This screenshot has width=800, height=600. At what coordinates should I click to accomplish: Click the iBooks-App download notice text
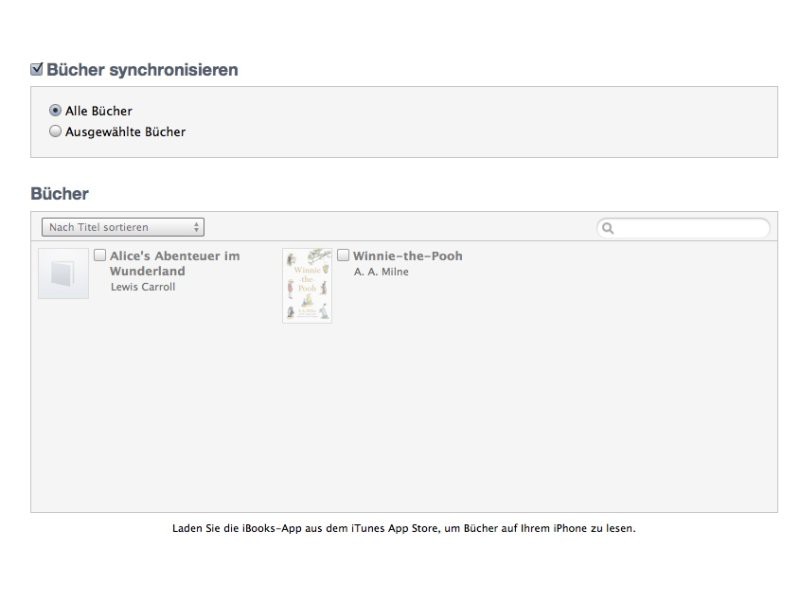point(403,529)
